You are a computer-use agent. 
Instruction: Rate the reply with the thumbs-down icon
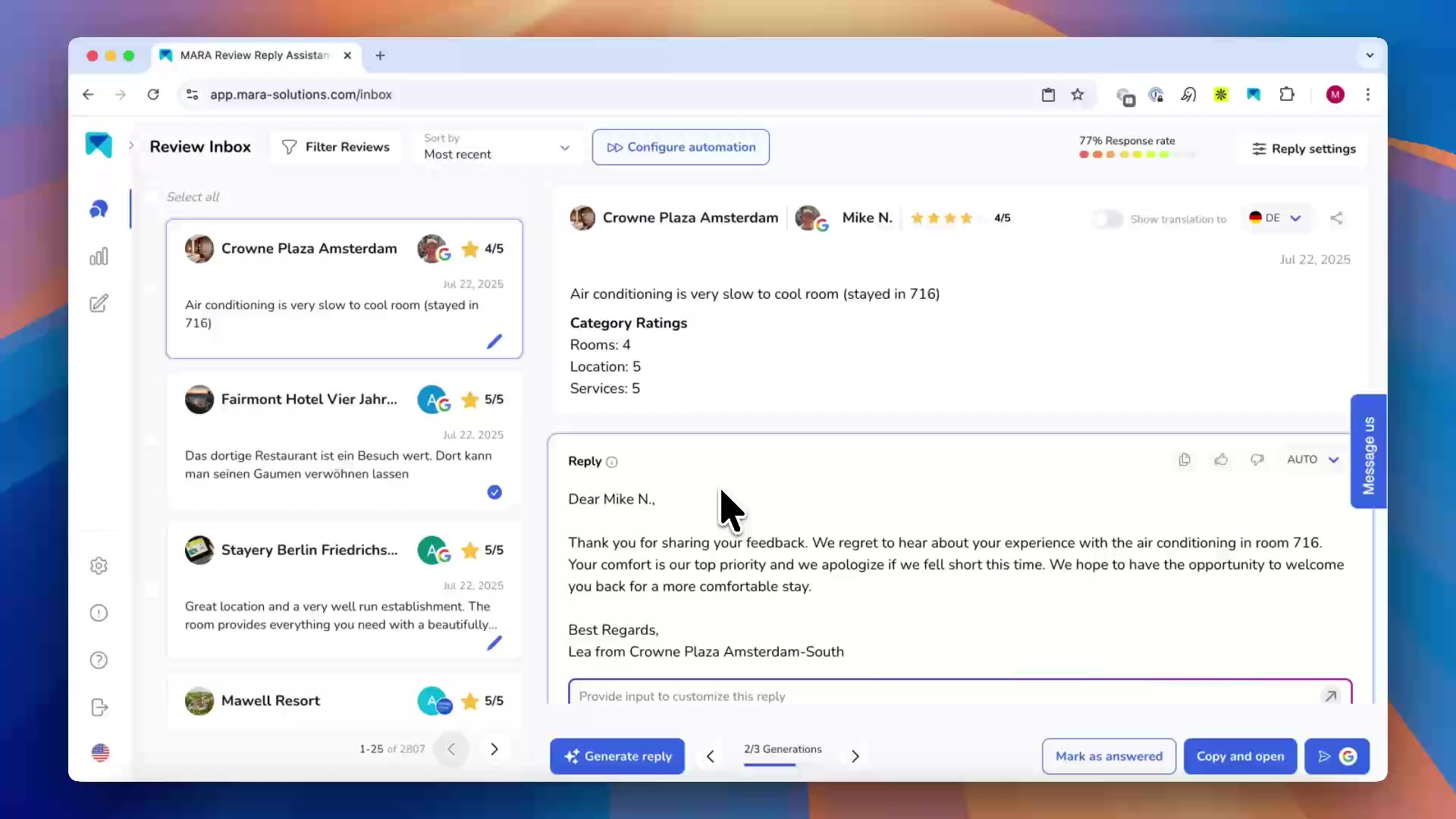(1257, 460)
